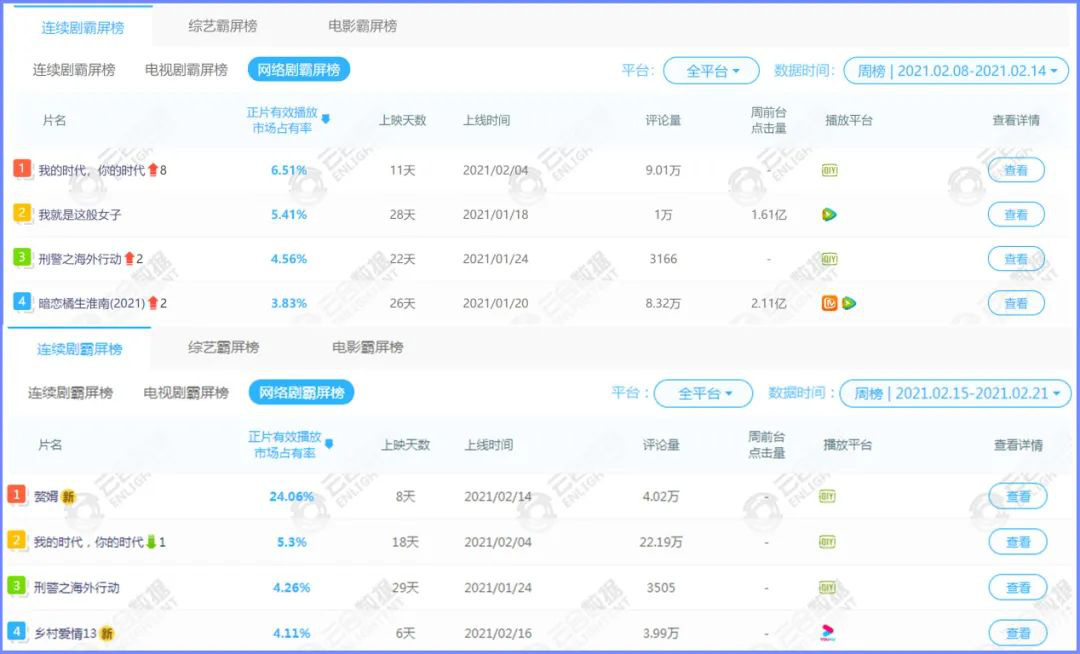Viewport: 1080px width, 654px height.
Task: Click rank 2 badge of the 5.3% row
Action: click(x=17, y=540)
